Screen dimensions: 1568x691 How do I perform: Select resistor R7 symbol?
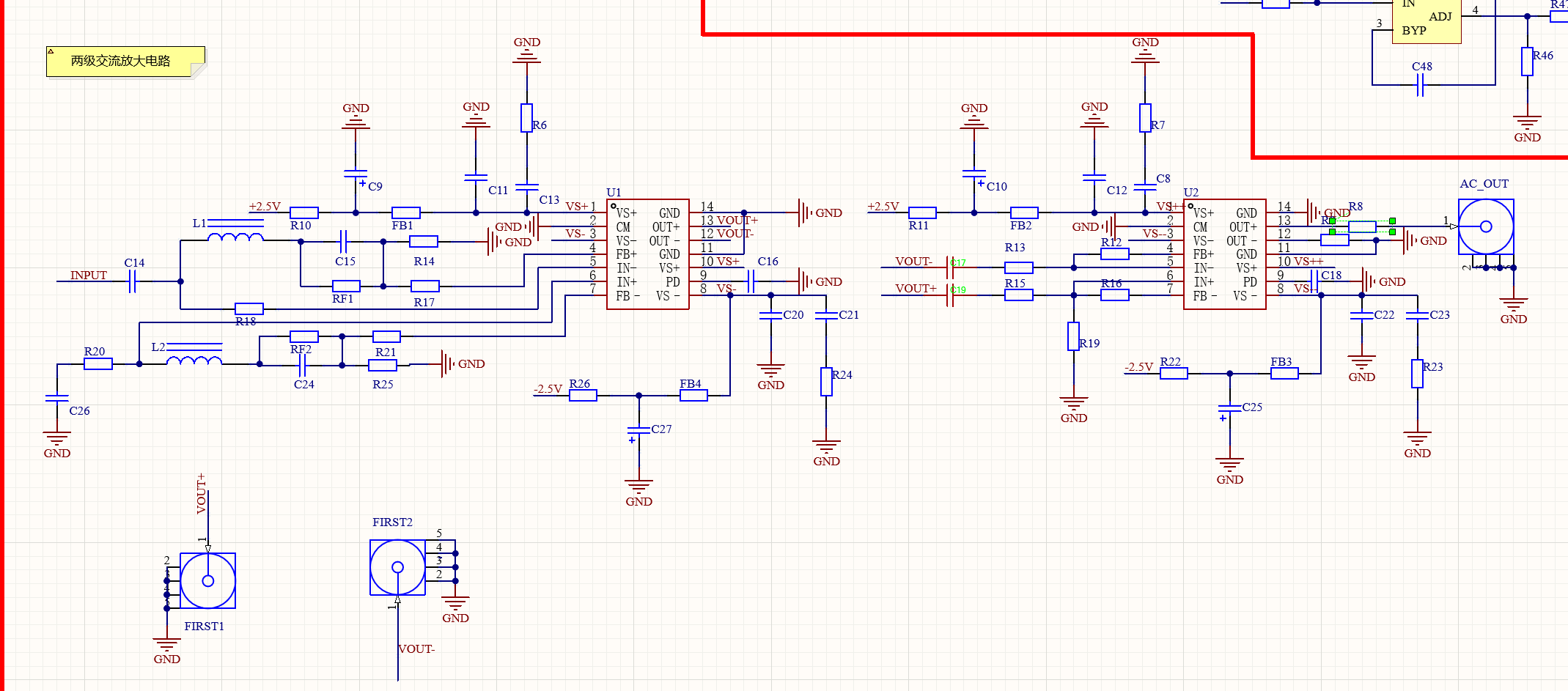click(x=1145, y=118)
